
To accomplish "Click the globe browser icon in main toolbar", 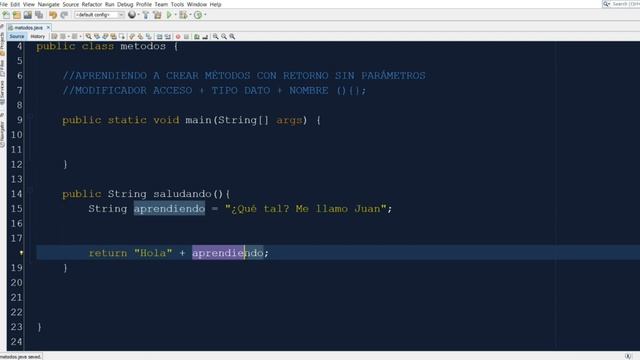I will (x=132, y=15).
